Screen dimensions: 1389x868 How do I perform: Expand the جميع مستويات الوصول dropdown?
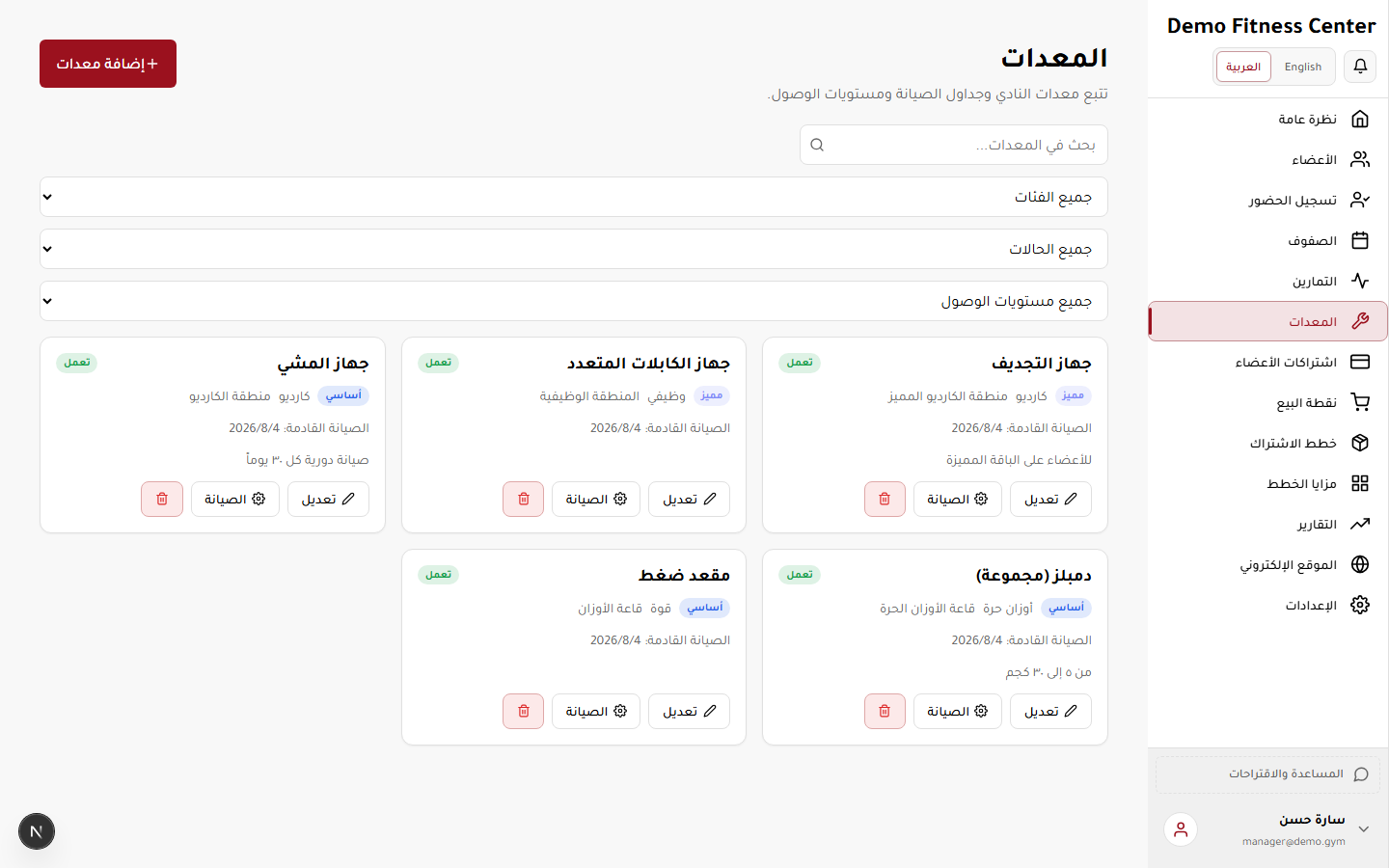click(574, 301)
